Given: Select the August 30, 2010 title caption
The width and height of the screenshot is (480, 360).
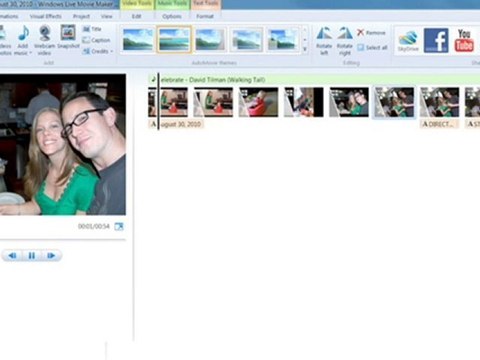Looking at the screenshot, I should pyautogui.click(x=176, y=124).
